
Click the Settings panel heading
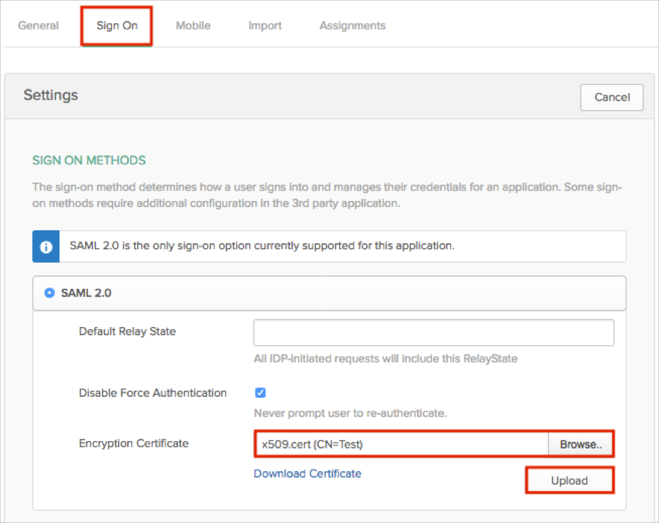50,96
